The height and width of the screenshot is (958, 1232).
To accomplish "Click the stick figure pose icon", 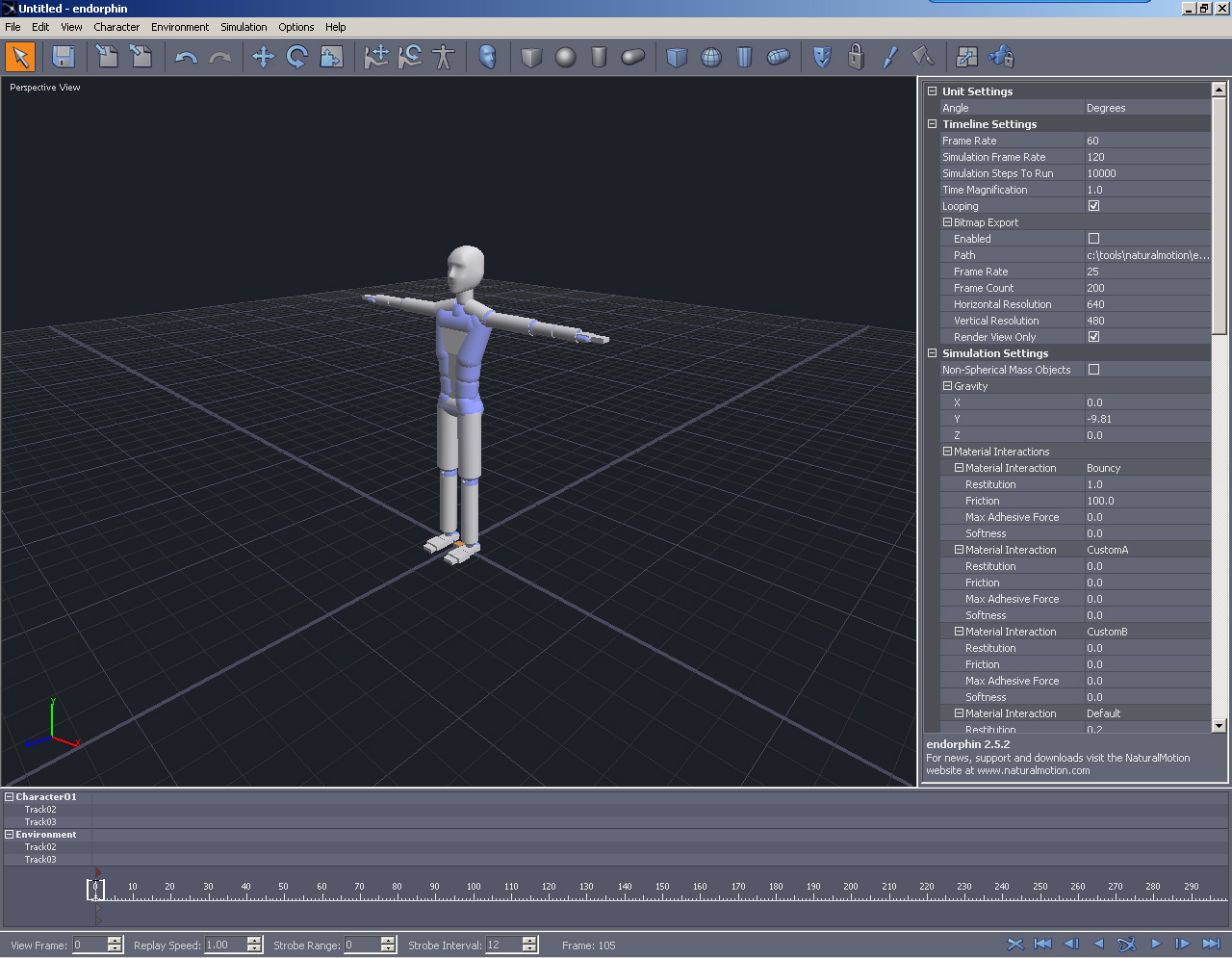I will [x=444, y=57].
